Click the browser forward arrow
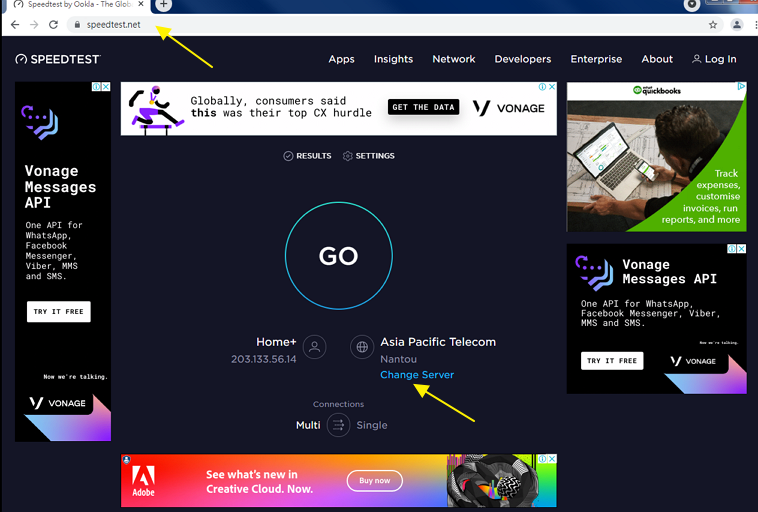Screen dimensions: 758x512 tap(34, 25)
